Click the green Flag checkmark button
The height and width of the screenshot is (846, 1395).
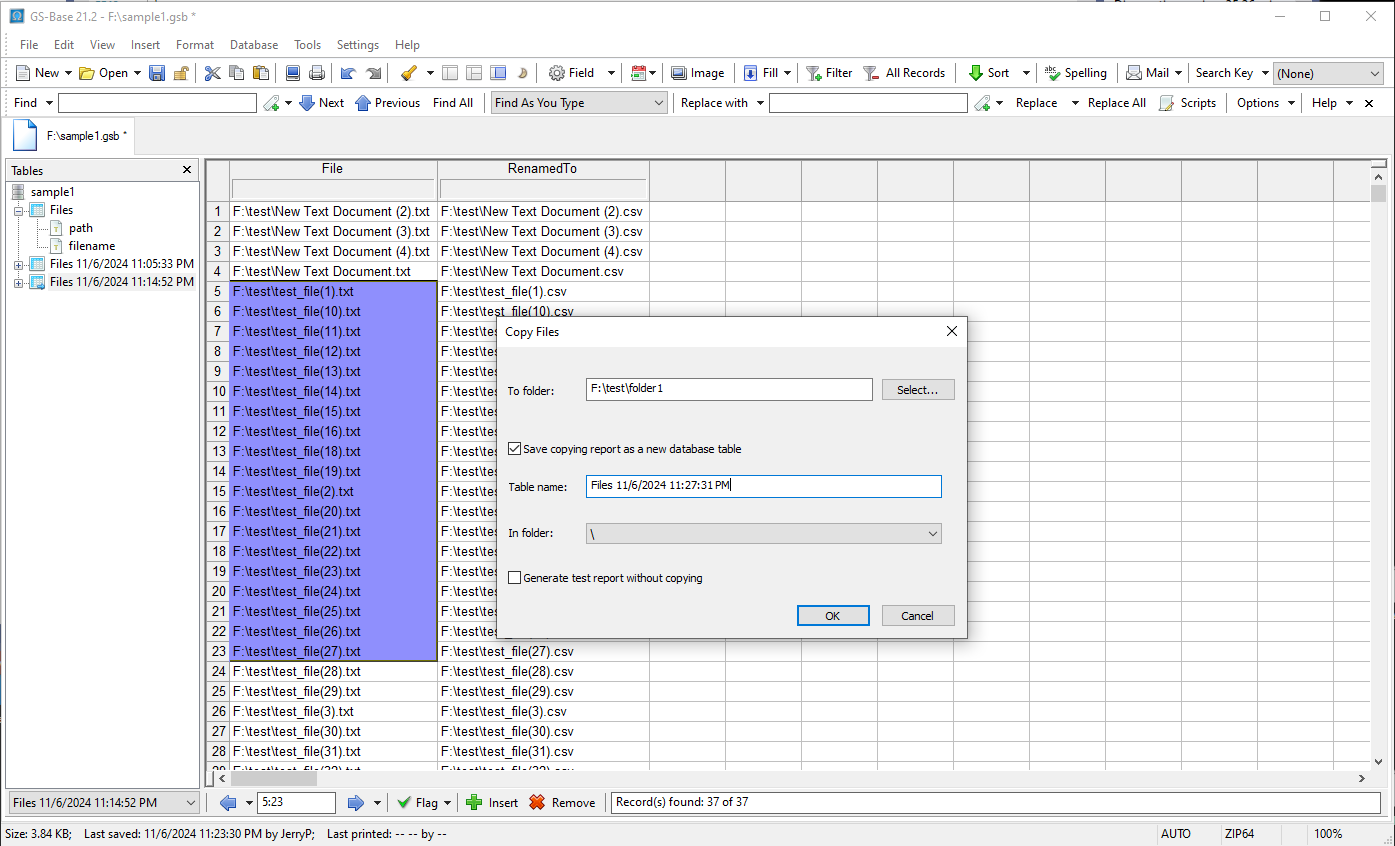pos(417,802)
